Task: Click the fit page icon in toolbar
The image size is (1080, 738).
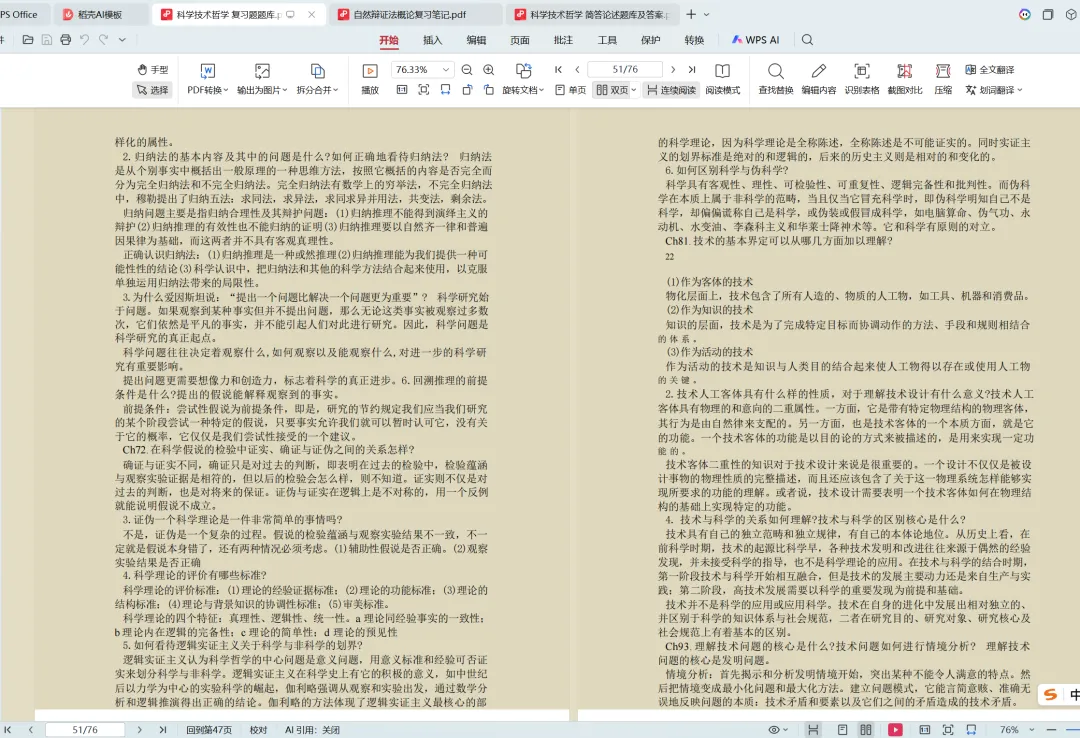Action: tap(424, 90)
